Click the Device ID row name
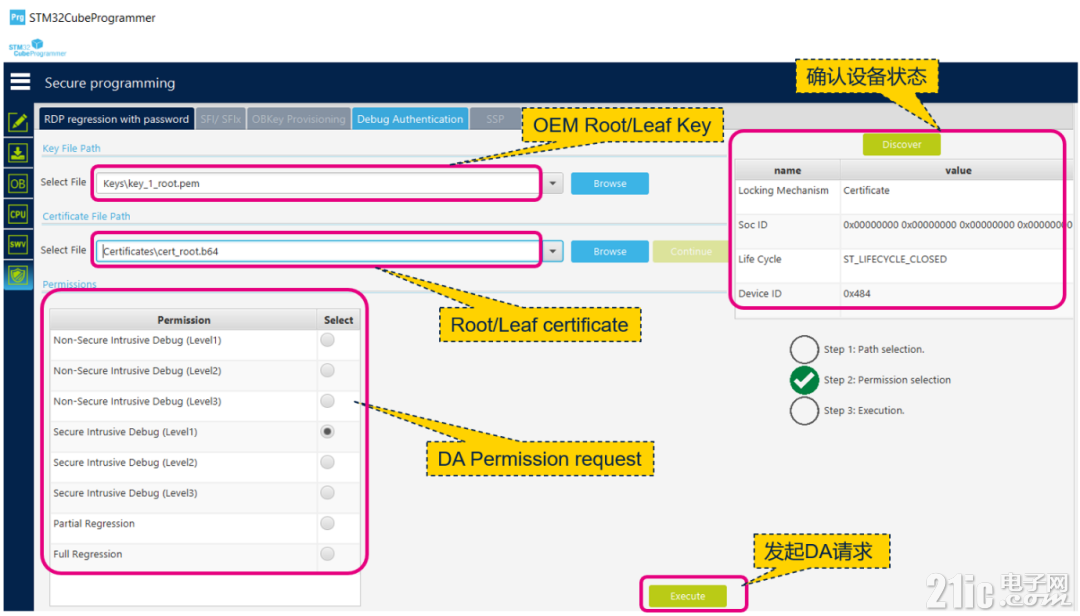This screenshot has width=1080, height=616. coord(760,294)
